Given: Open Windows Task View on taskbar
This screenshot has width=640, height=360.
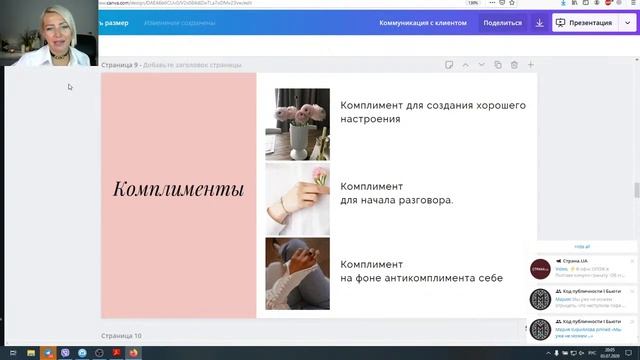Looking at the screenshot, I should point(13,353).
